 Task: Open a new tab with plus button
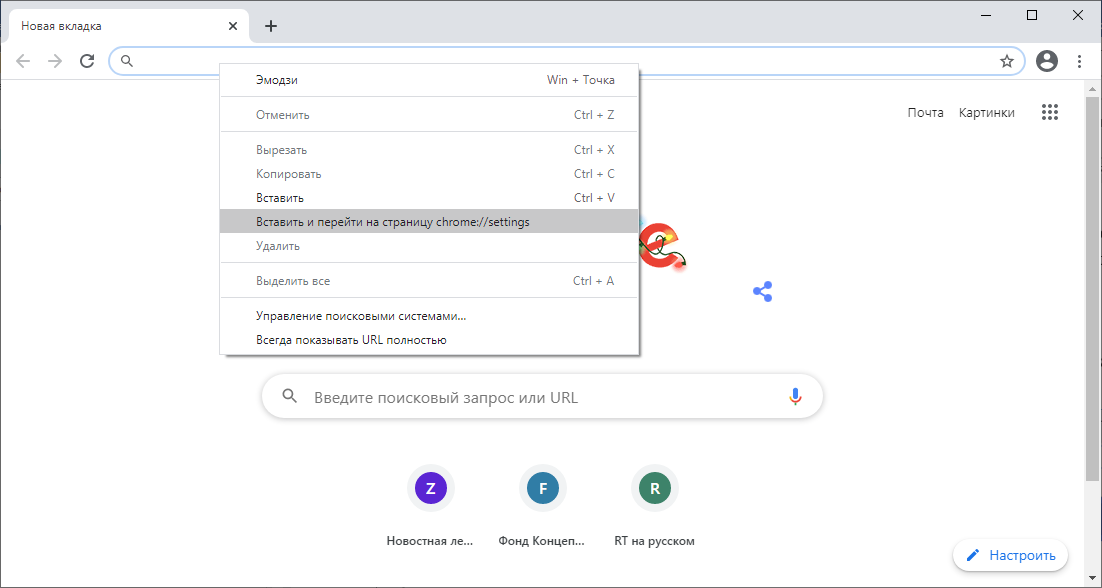coord(271,26)
